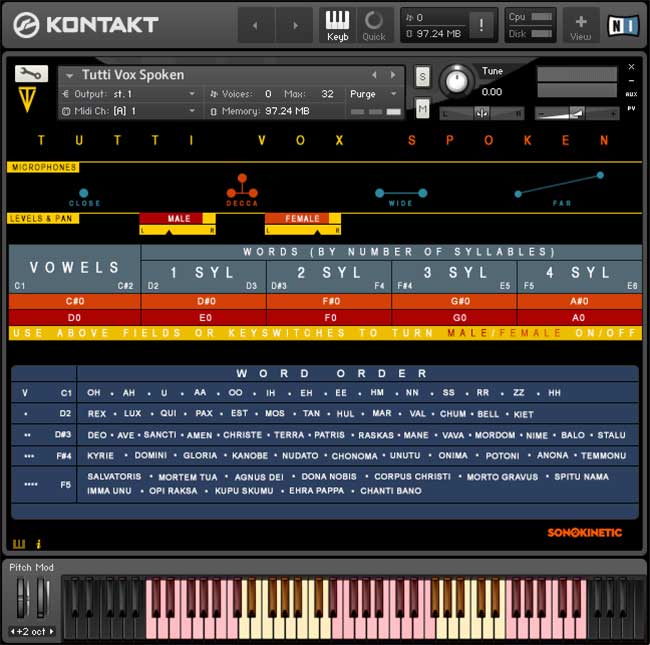Select the Vowels section header
The image size is (650, 645).
75,269
